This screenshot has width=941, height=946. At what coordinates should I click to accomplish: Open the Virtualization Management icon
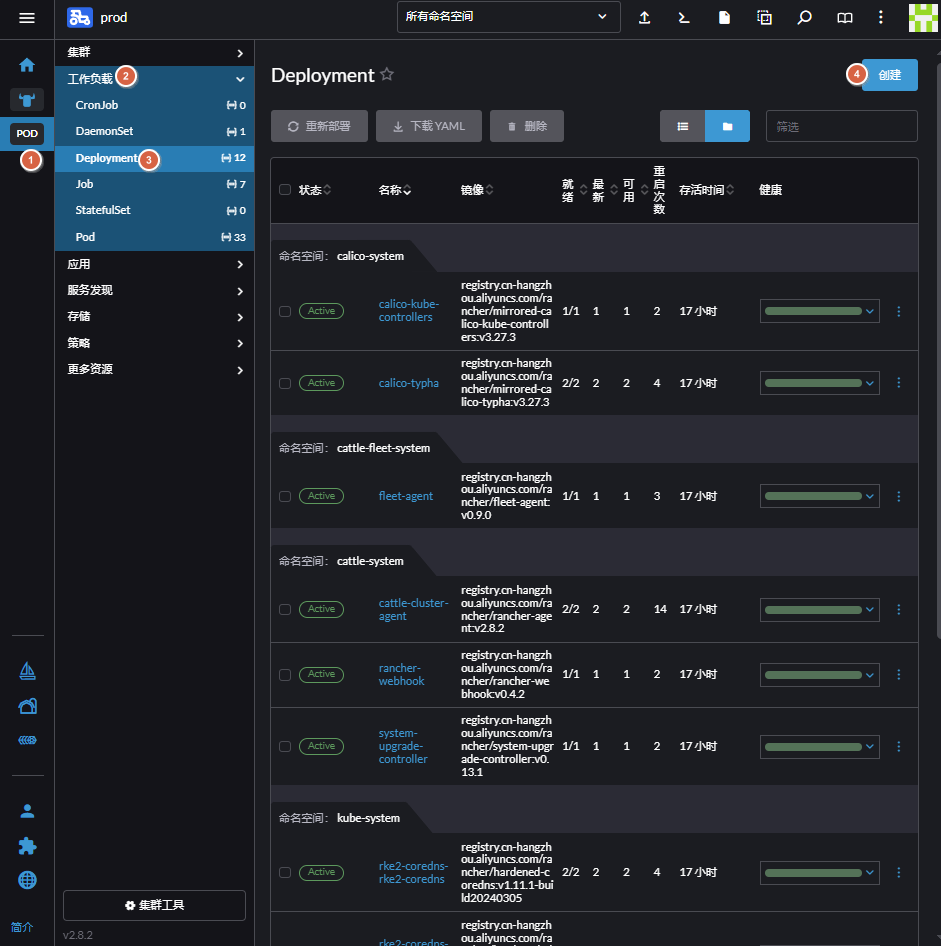pos(27,740)
